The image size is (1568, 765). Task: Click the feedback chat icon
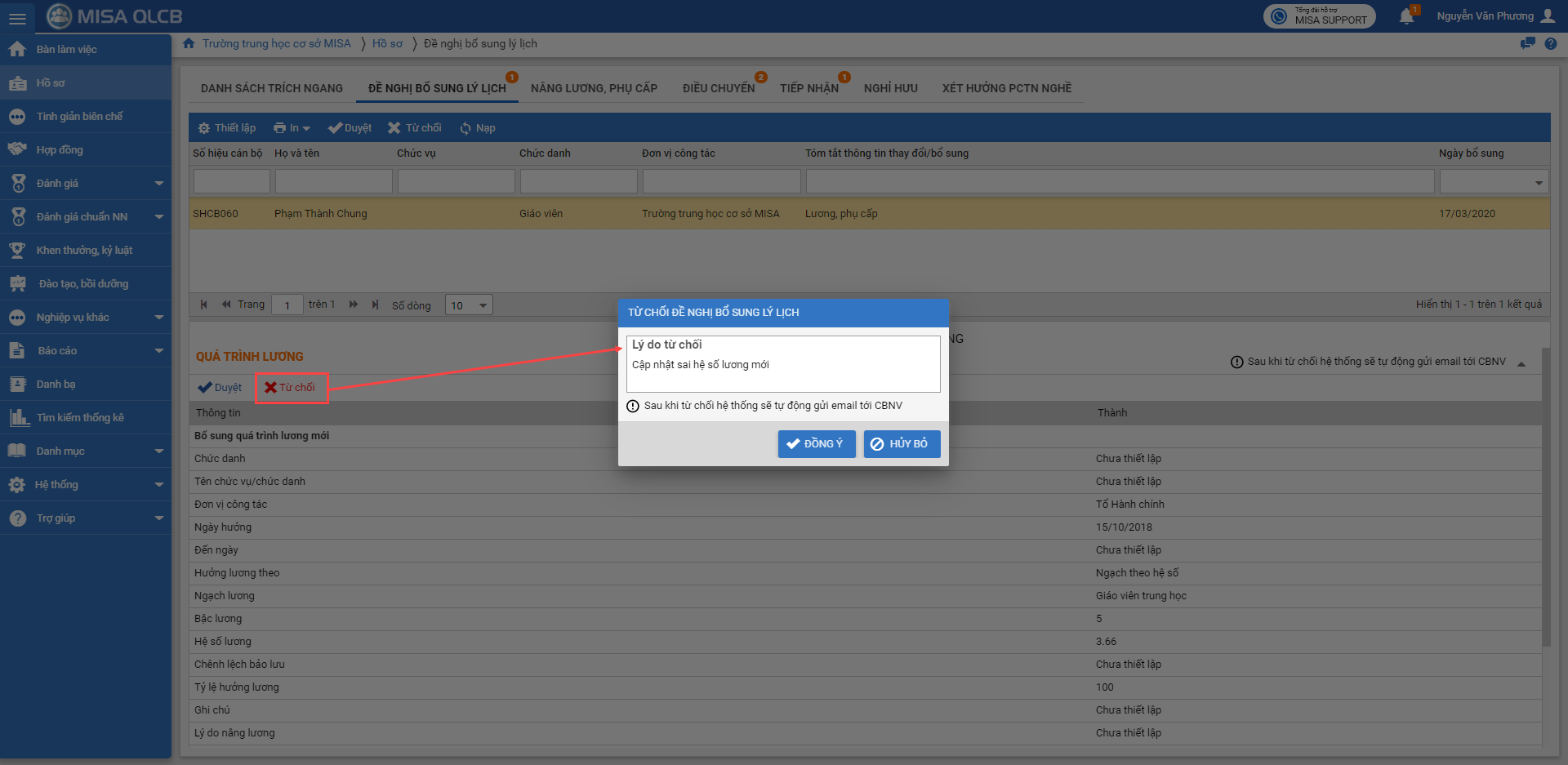pos(1527,44)
